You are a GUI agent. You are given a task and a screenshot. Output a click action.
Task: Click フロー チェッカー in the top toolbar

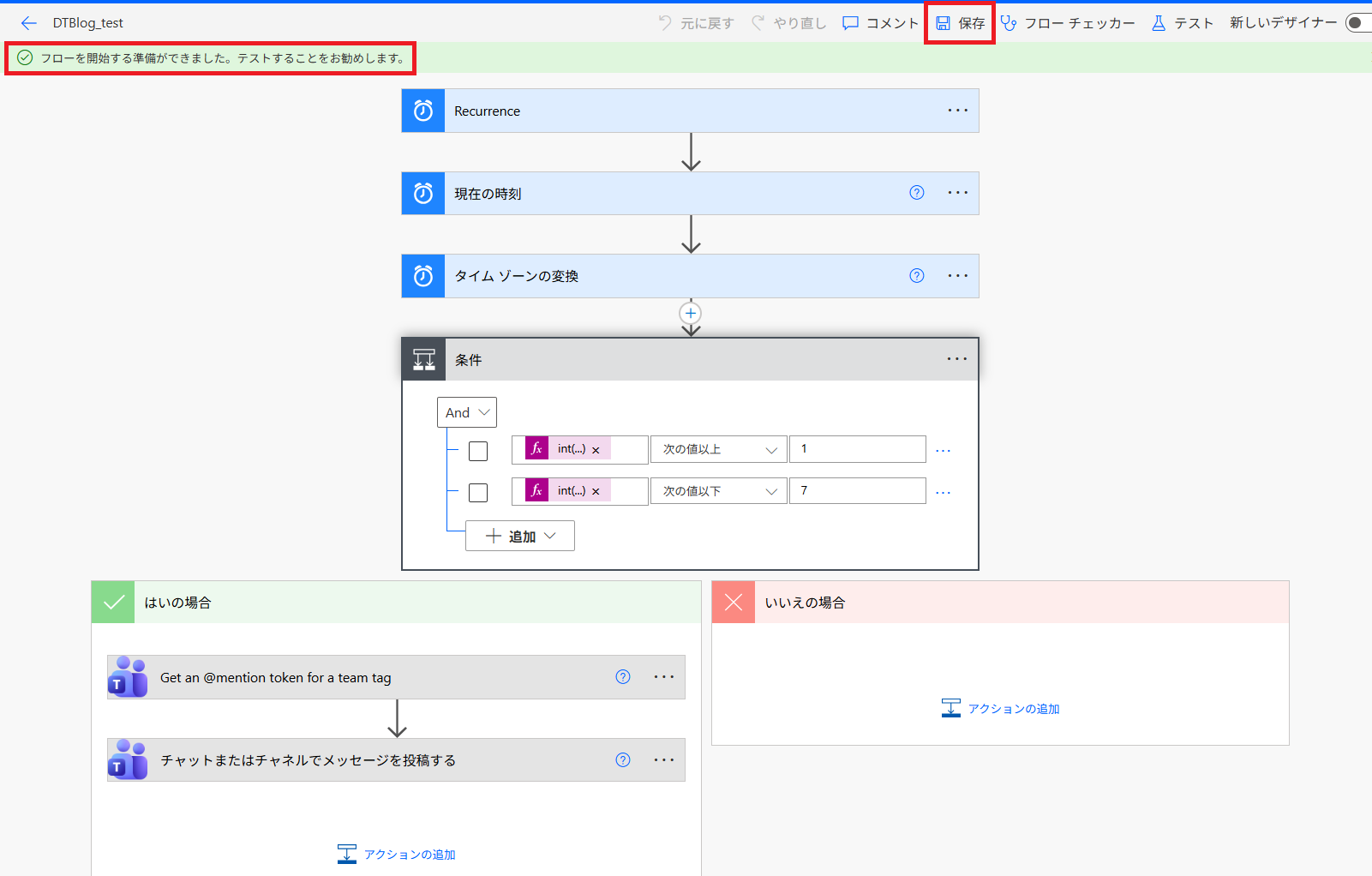(1068, 23)
